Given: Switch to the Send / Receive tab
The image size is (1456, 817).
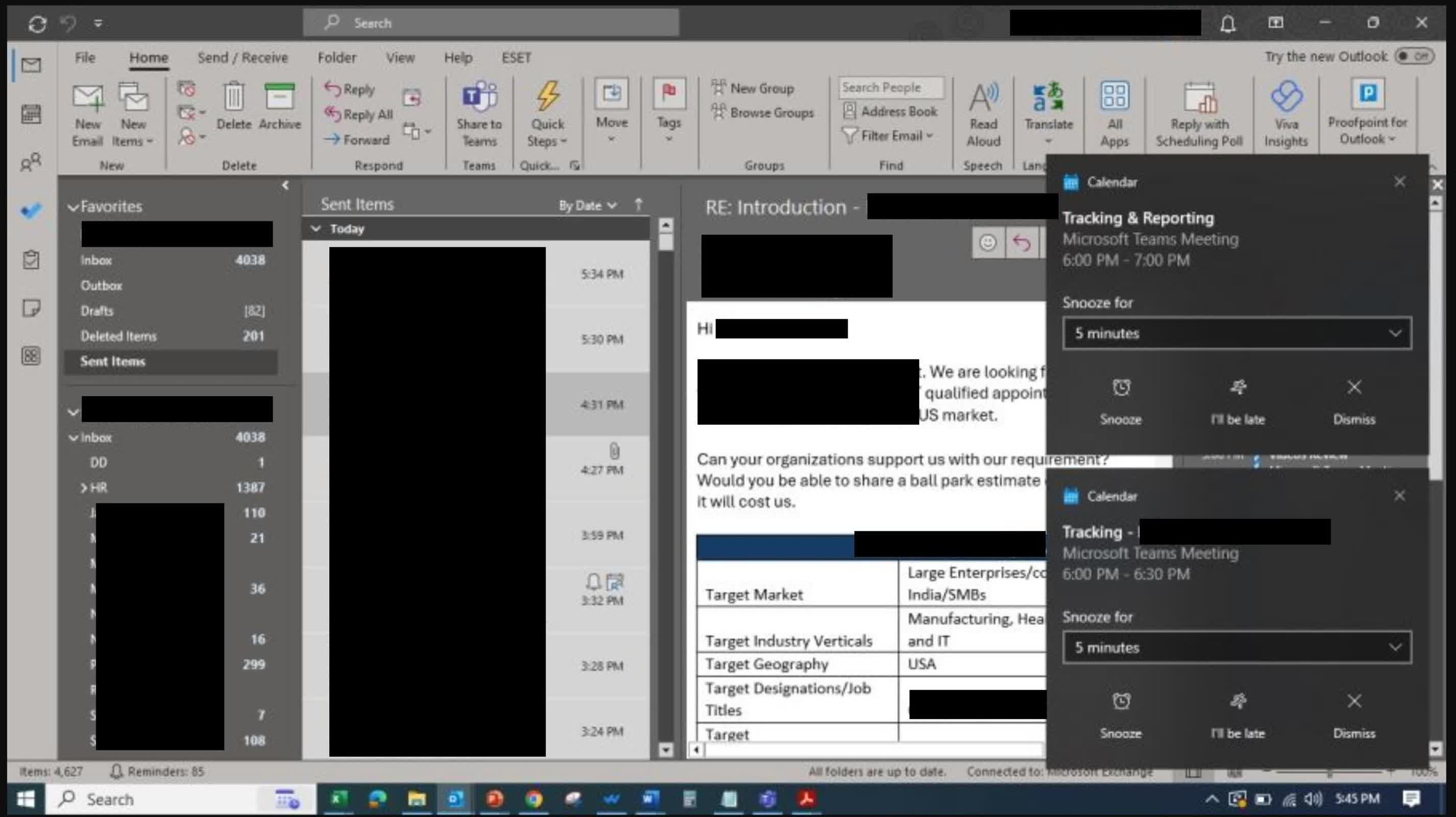Looking at the screenshot, I should pos(242,58).
